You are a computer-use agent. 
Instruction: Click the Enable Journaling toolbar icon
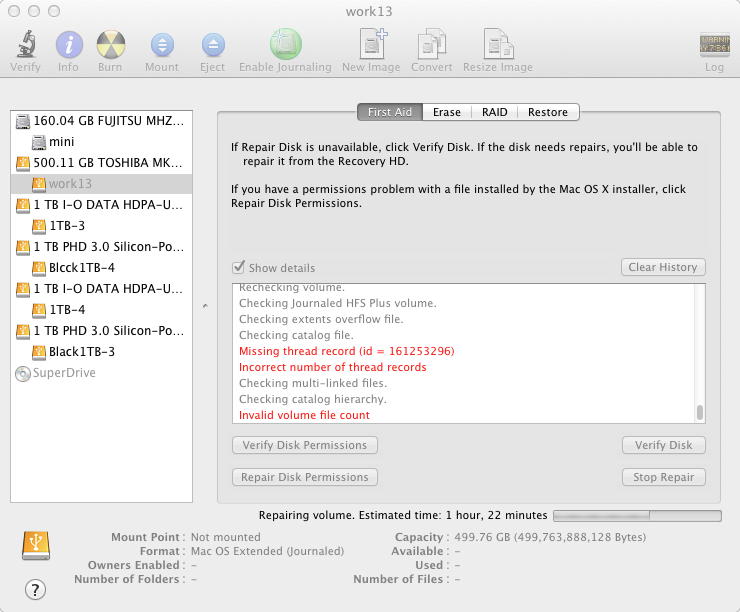pyautogui.click(x=286, y=44)
